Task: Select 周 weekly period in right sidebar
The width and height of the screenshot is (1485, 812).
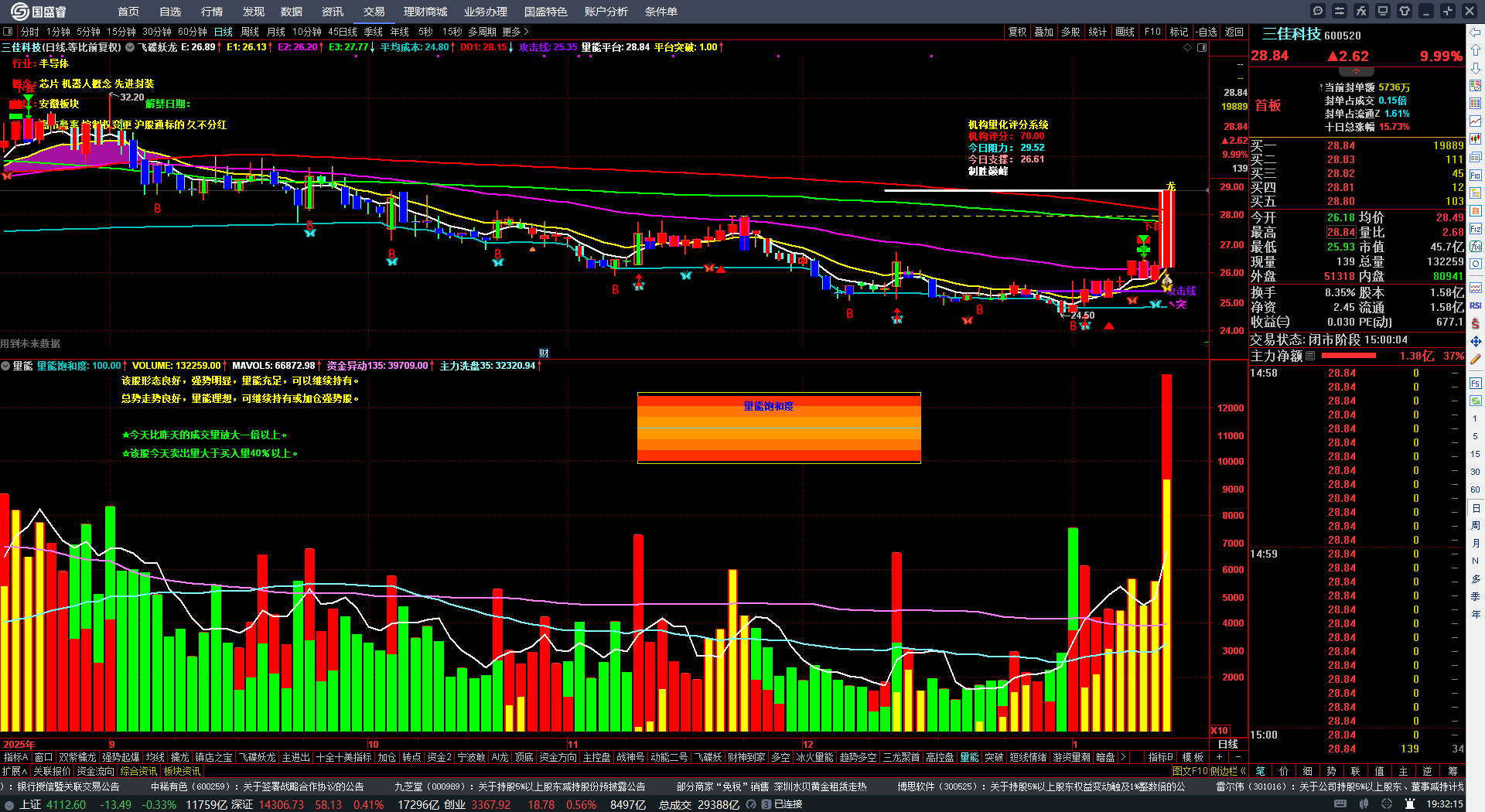Action: pyautogui.click(x=1475, y=526)
